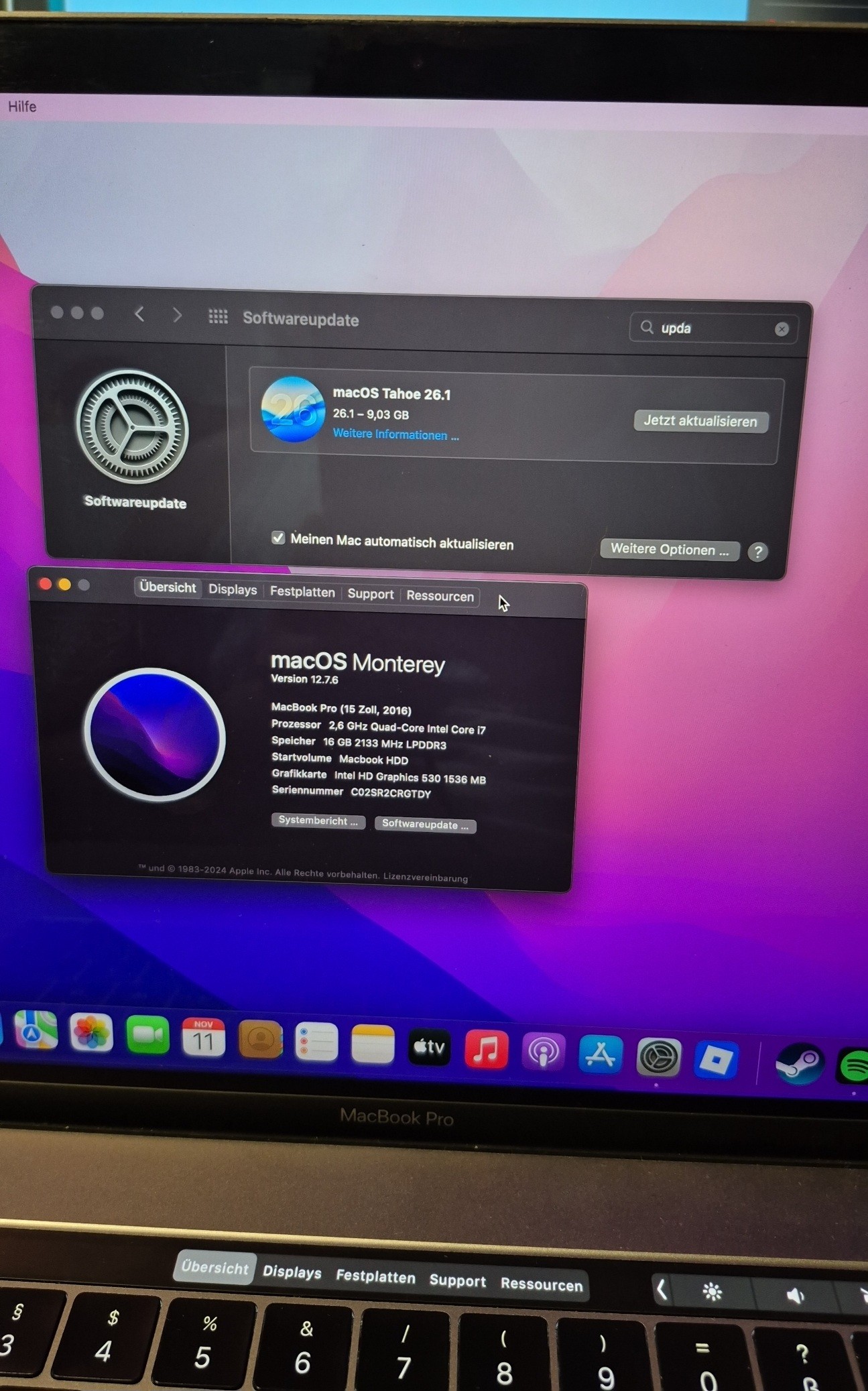
Task: Click the 'macOS Monterey' heading
Action: coord(358,662)
